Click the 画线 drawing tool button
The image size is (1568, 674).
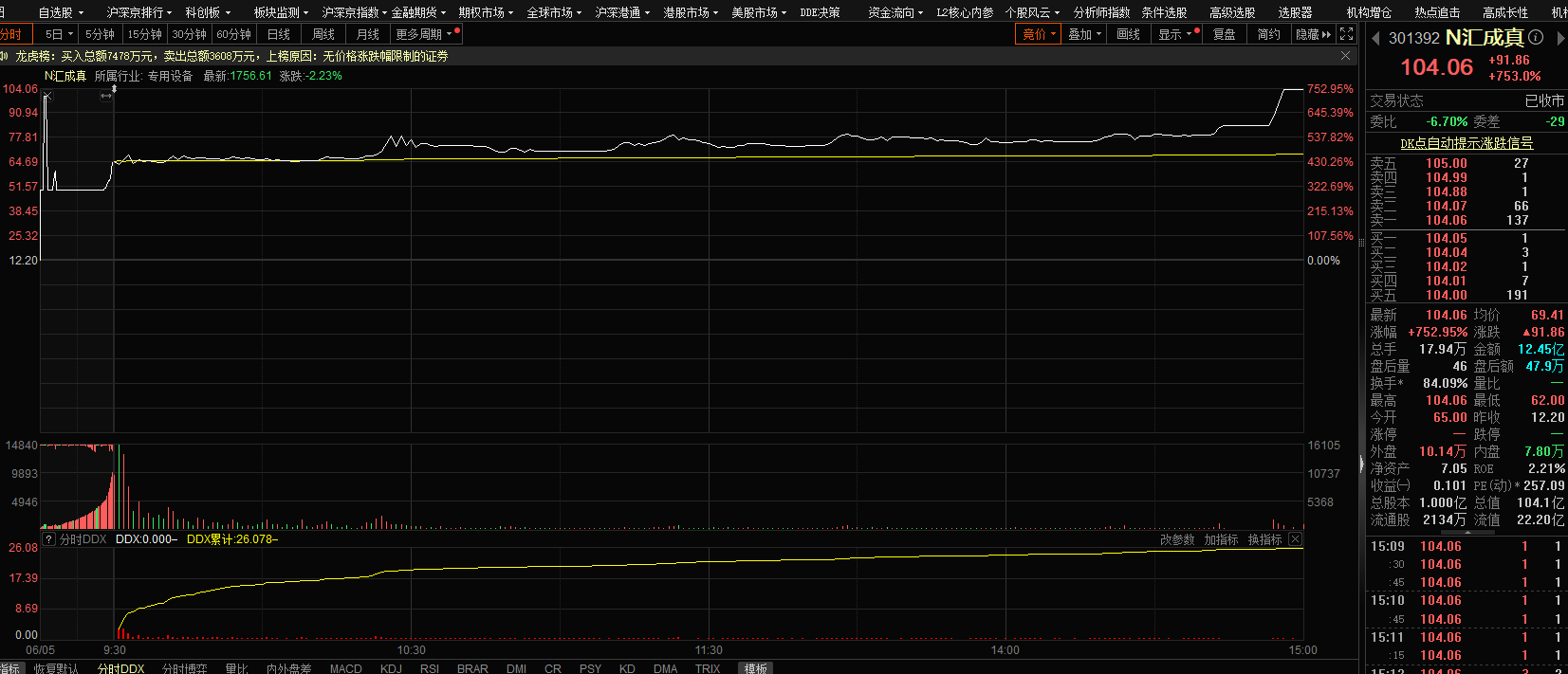click(x=1129, y=34)
